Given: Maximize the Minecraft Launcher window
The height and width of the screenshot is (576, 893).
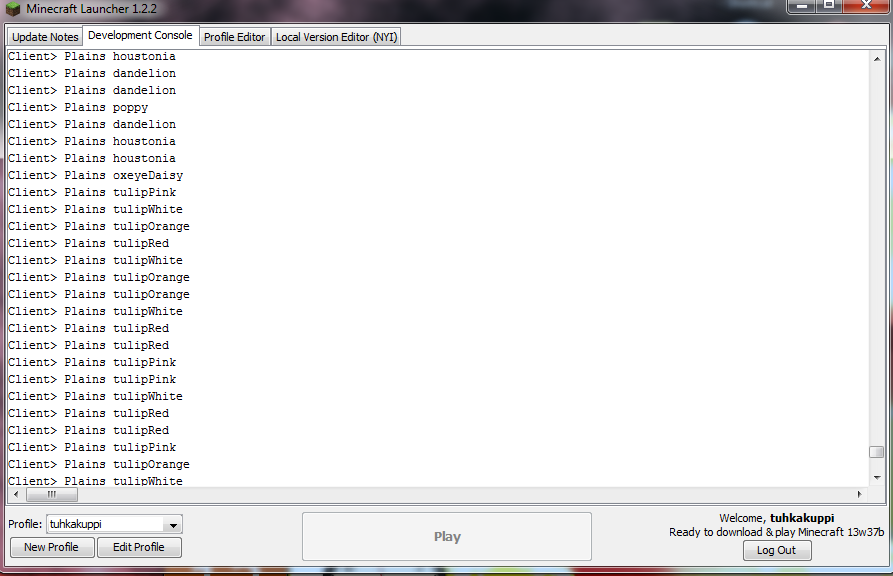Looking at the screenshot, I should pyautogui.click(x=829, y=5).
